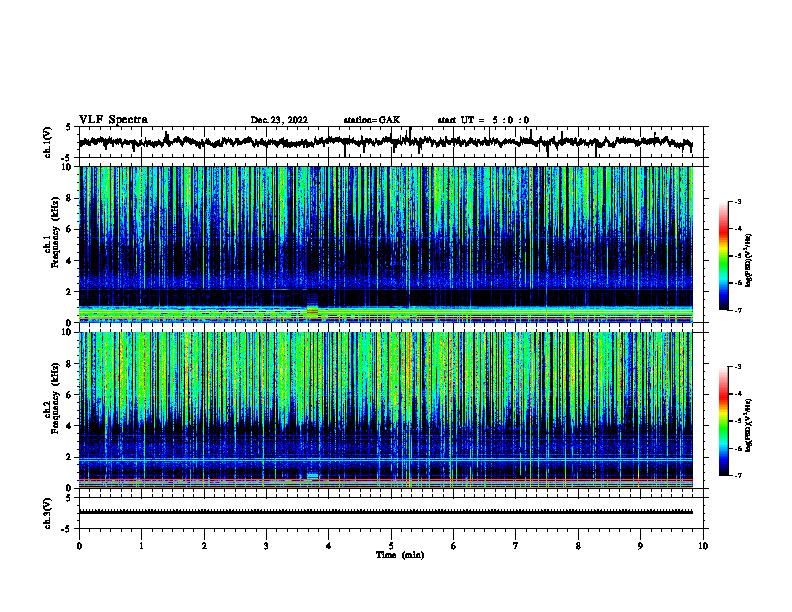Click time axis tick label "9"
The height and width of the screenshot is (612, 792).
640,546
